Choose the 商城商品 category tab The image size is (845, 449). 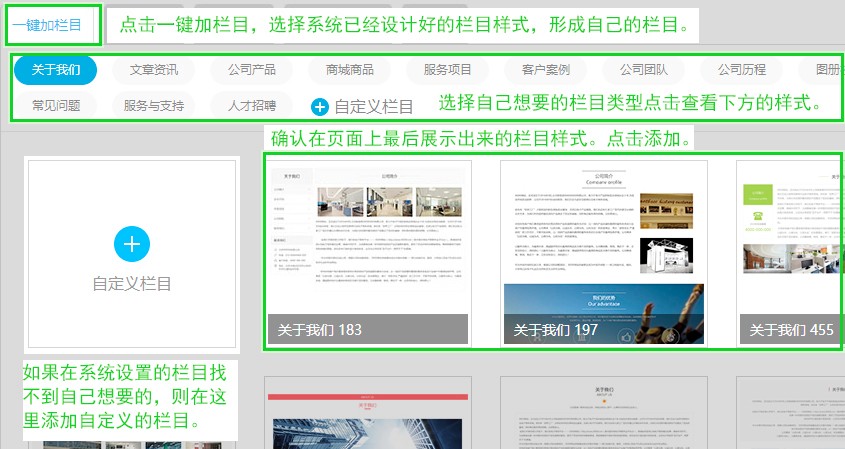[x=349, y=70]
